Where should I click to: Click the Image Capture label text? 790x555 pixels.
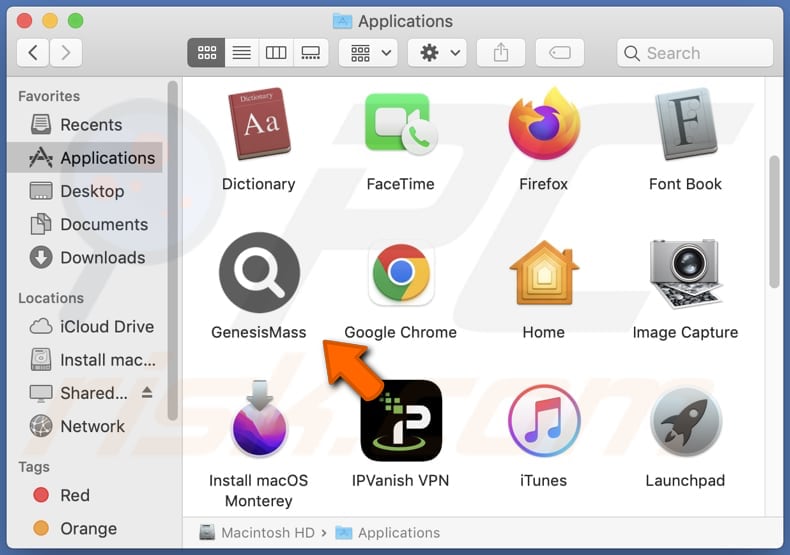pyautogui.click(x=685, y=332)
